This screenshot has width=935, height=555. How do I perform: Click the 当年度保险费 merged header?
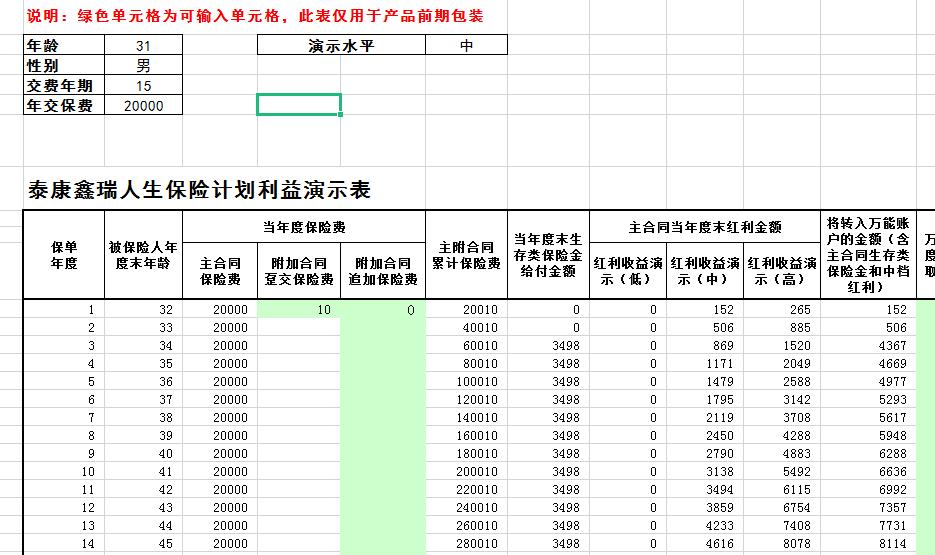pos(304,227)
